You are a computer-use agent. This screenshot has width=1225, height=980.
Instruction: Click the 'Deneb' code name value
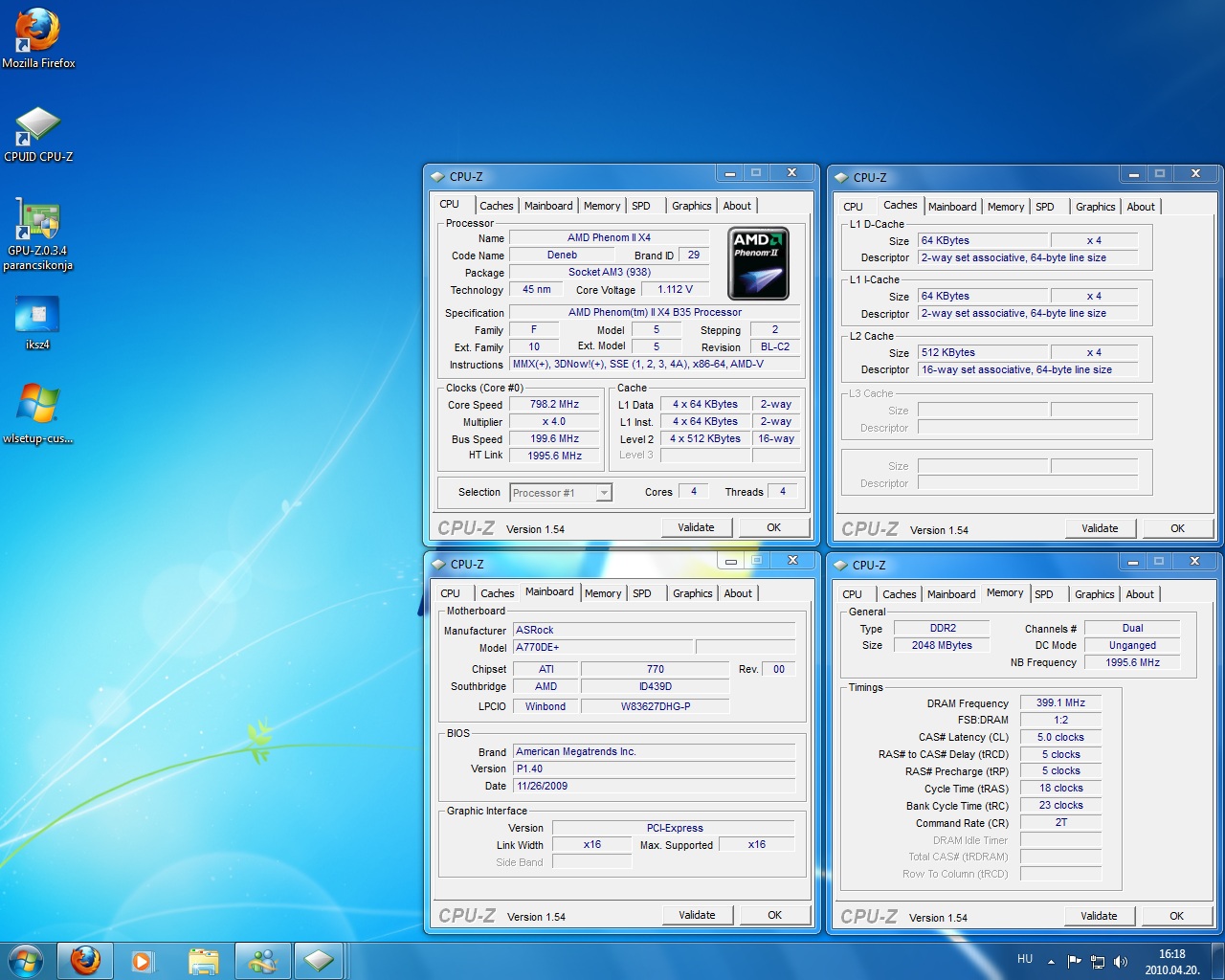(x=562, y=255)
